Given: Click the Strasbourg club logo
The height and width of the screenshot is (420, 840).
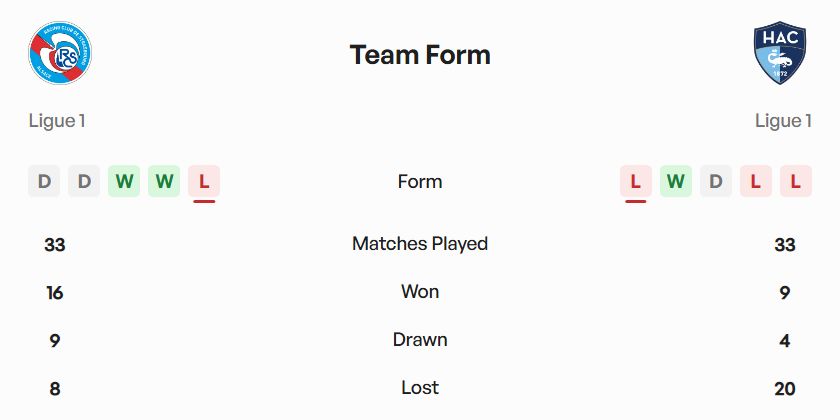Looking at the screenshot, I should point(60,53).
